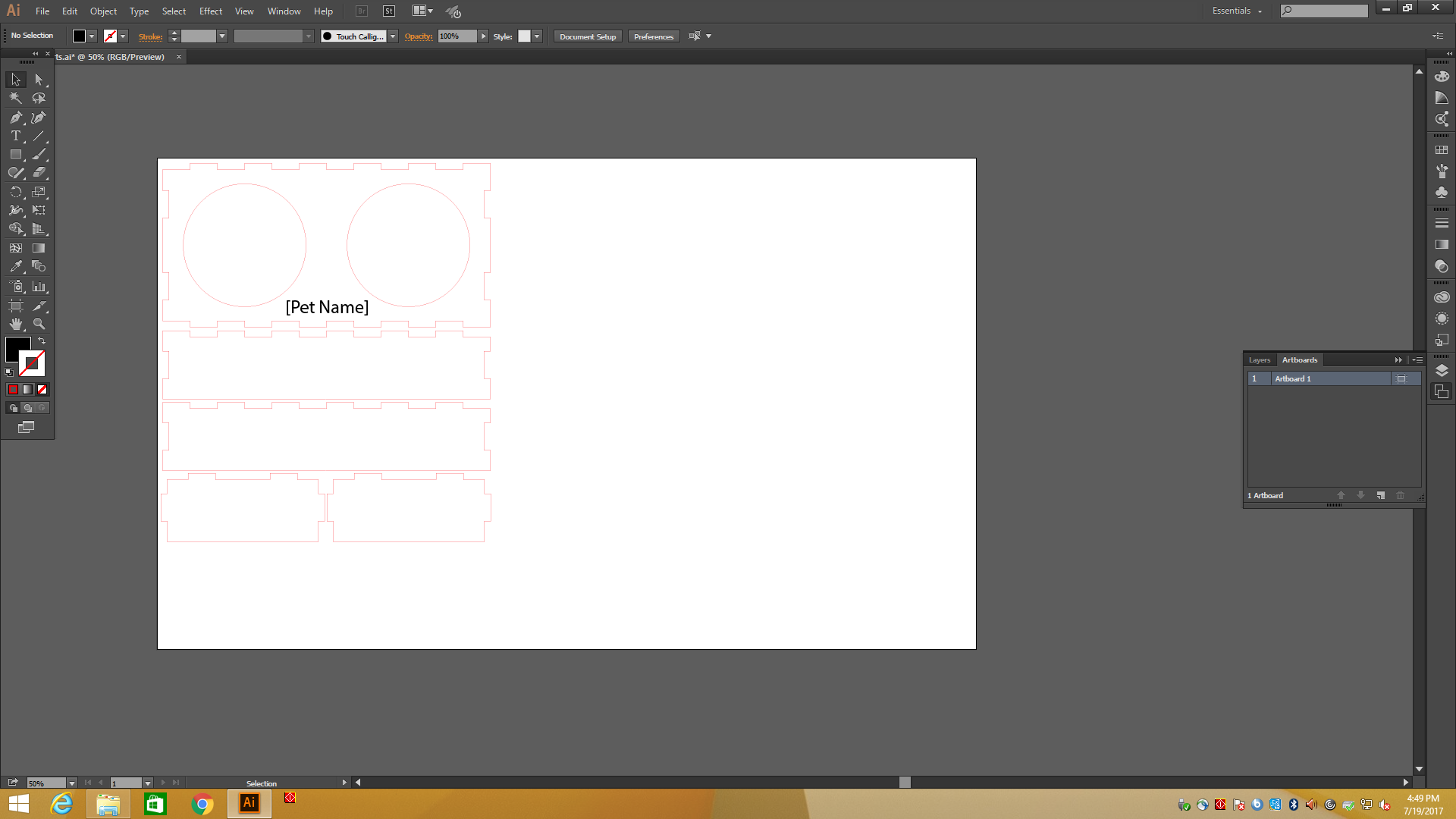Enable Draw Normal mode
The width and height of the screenshot is (1456, 819).
tap(13, 408)
